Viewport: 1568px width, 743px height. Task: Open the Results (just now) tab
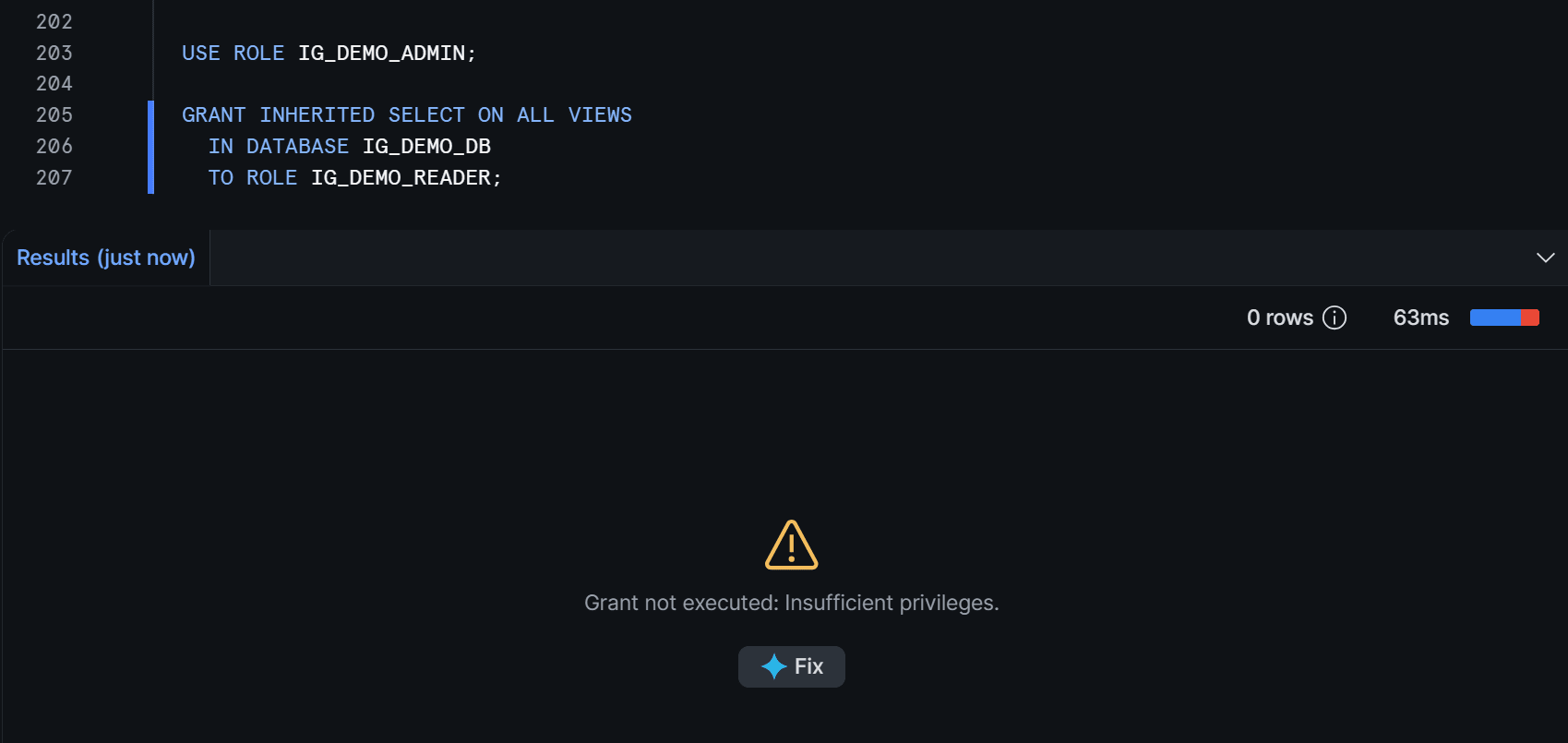106,258
